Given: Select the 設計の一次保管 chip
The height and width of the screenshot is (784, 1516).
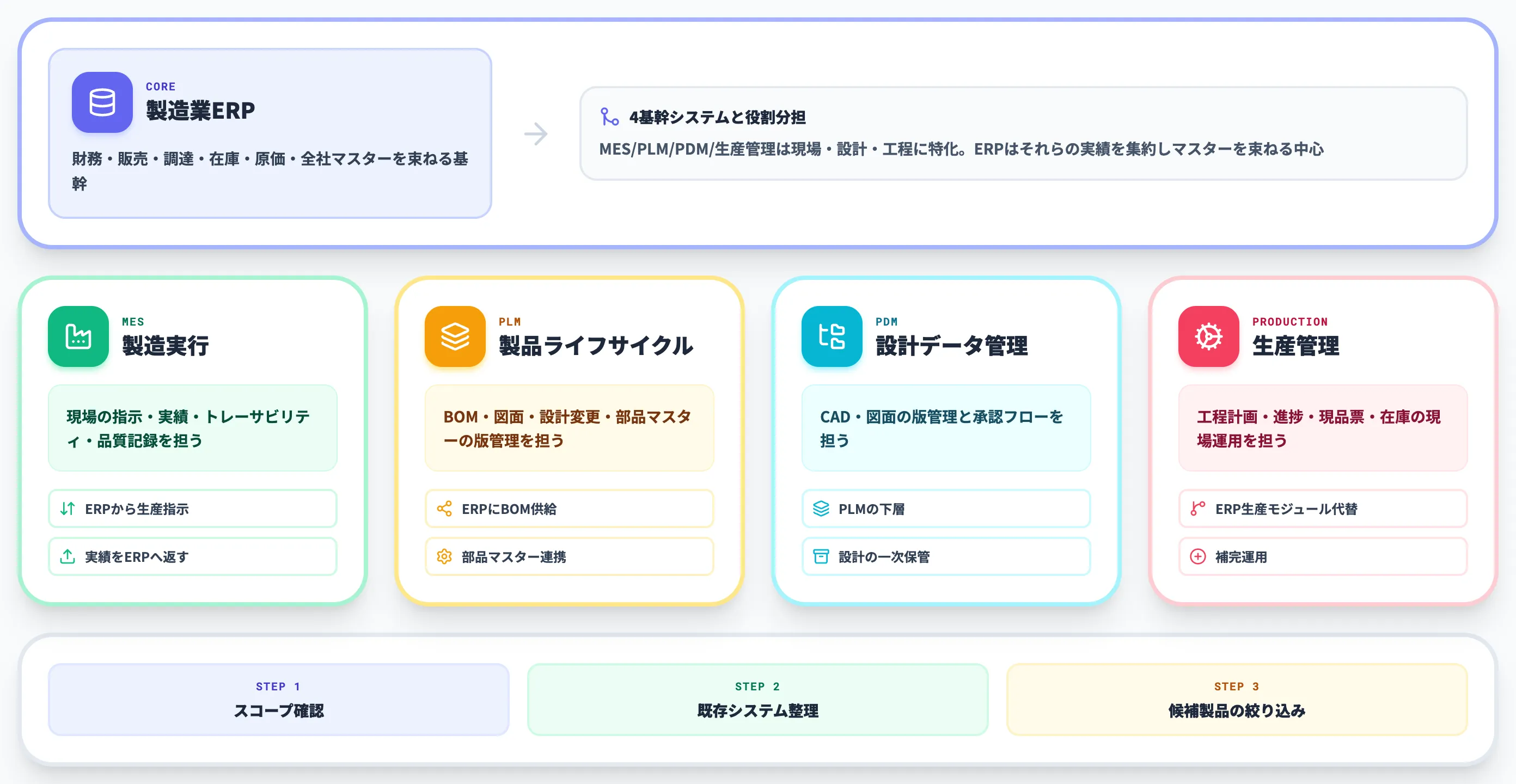Looking at the screenshot, I should tap(946, 556).
